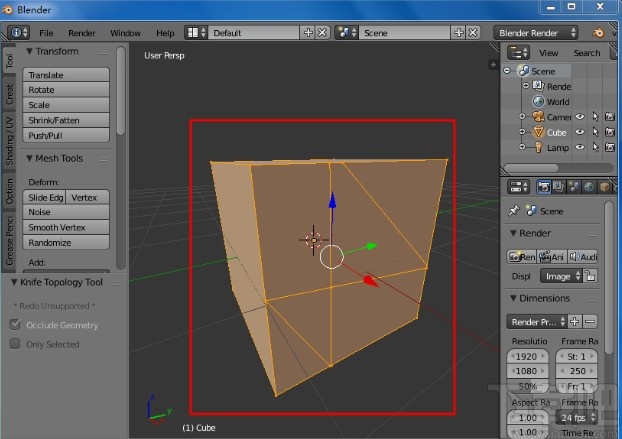Add a new scene
Screen dimensions: 622x439
click(459, 33)
